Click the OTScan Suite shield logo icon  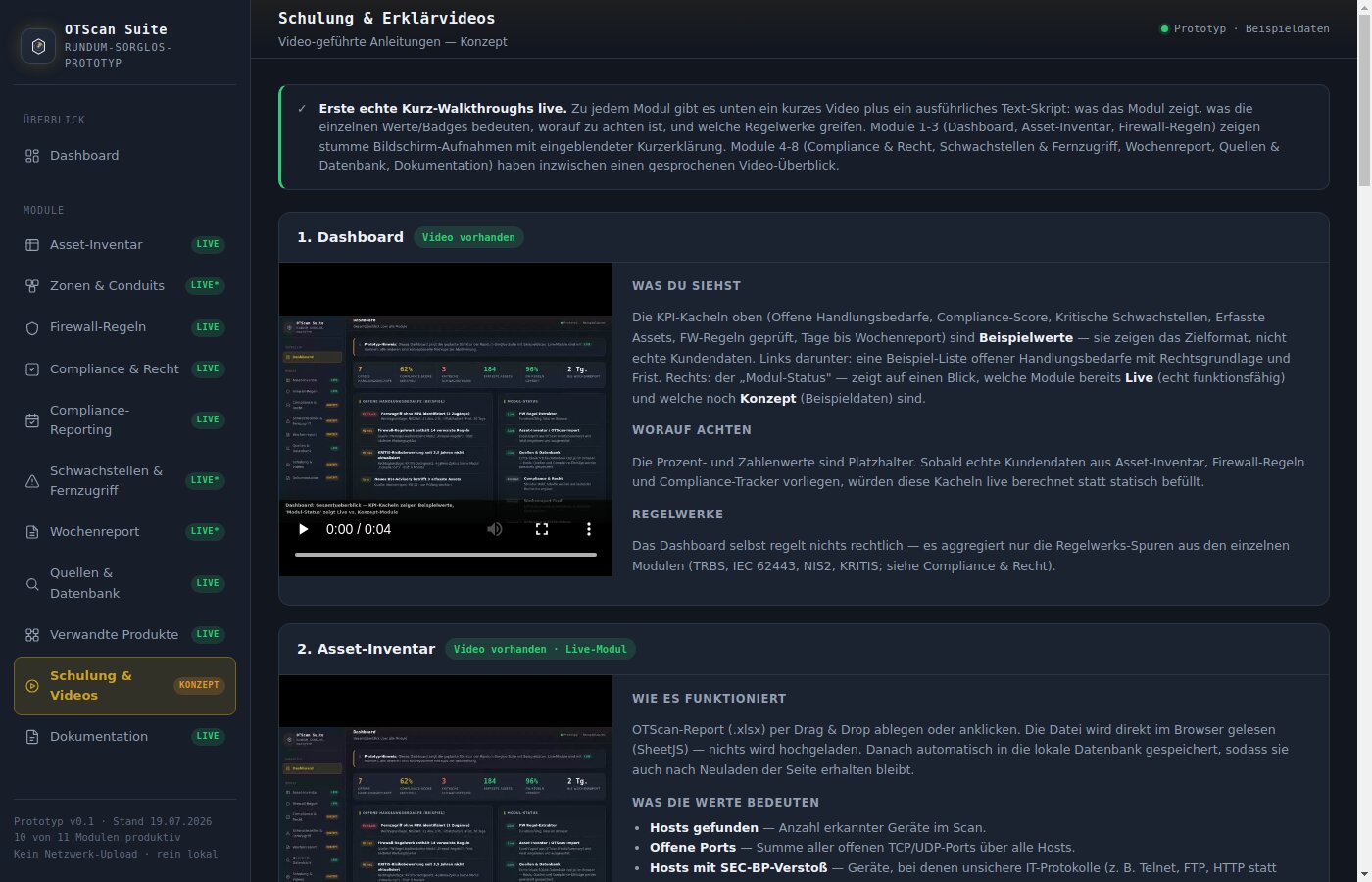coord(38,46)
